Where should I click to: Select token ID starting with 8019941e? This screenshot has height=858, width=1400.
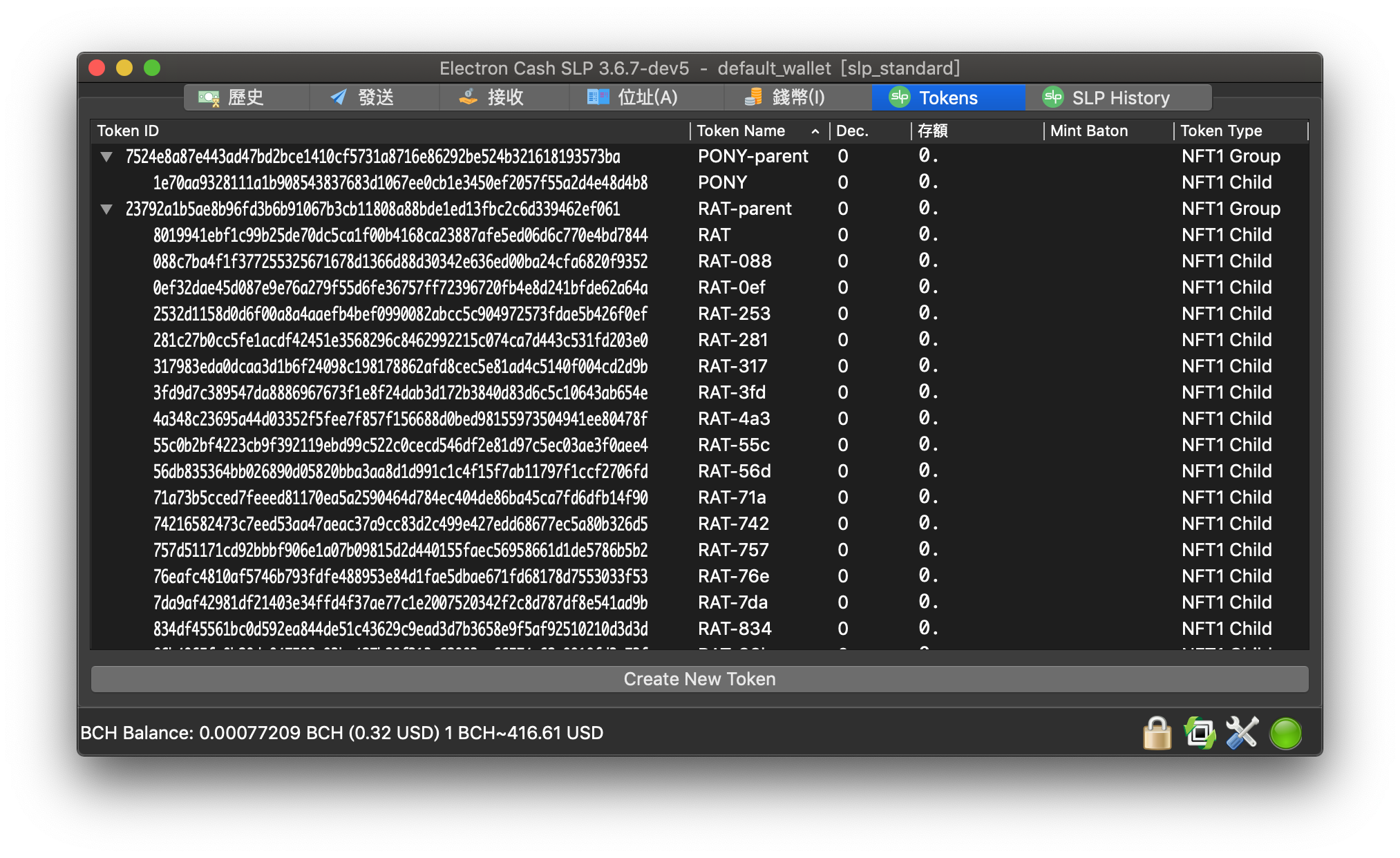400,235
